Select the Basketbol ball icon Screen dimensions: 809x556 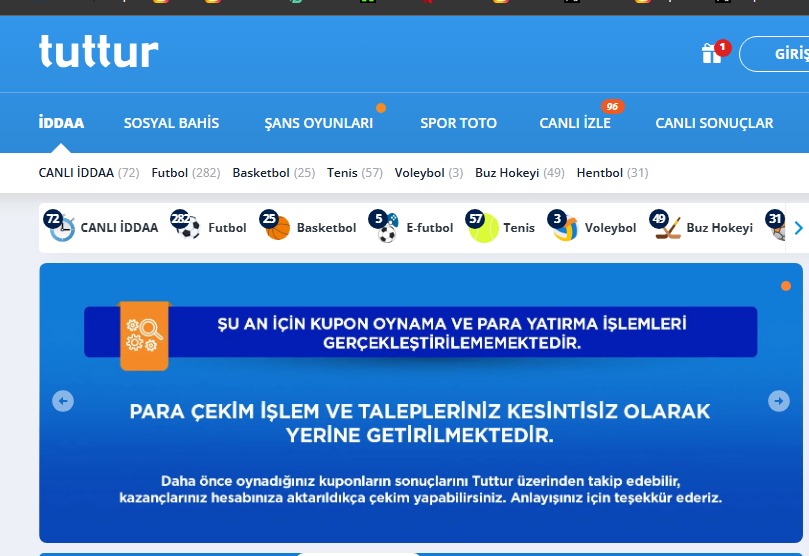point(277,228)
